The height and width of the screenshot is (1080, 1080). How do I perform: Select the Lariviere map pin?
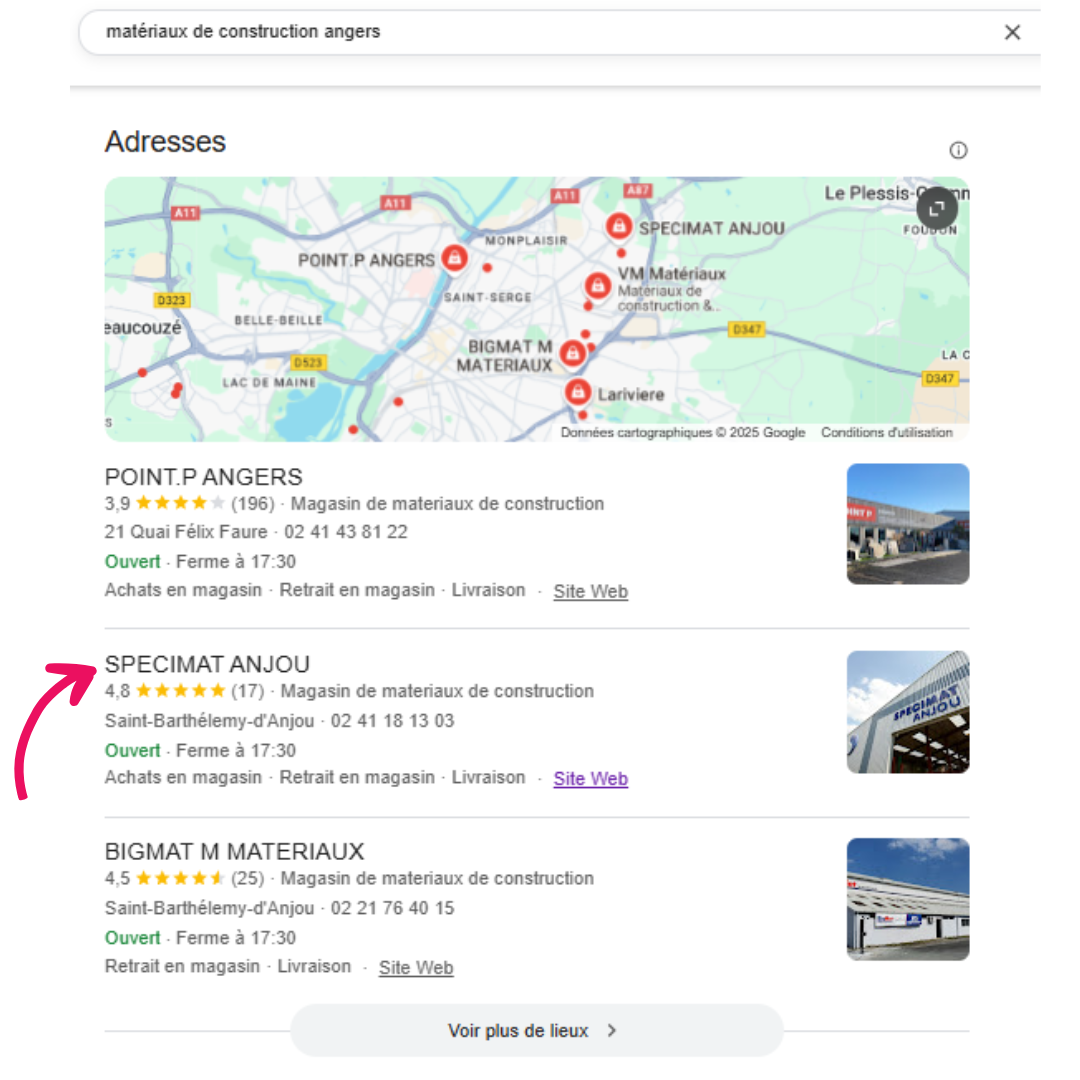578,393
